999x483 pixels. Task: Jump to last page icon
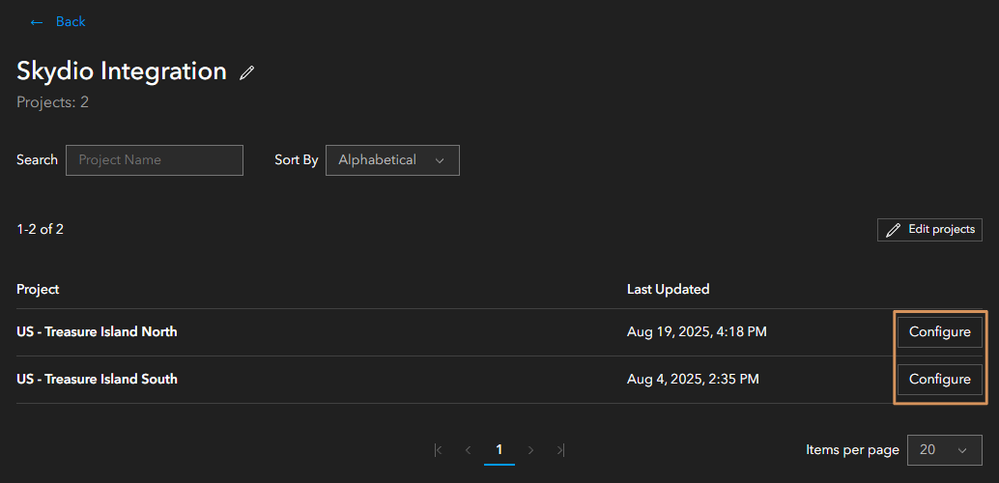coord(561,450)
